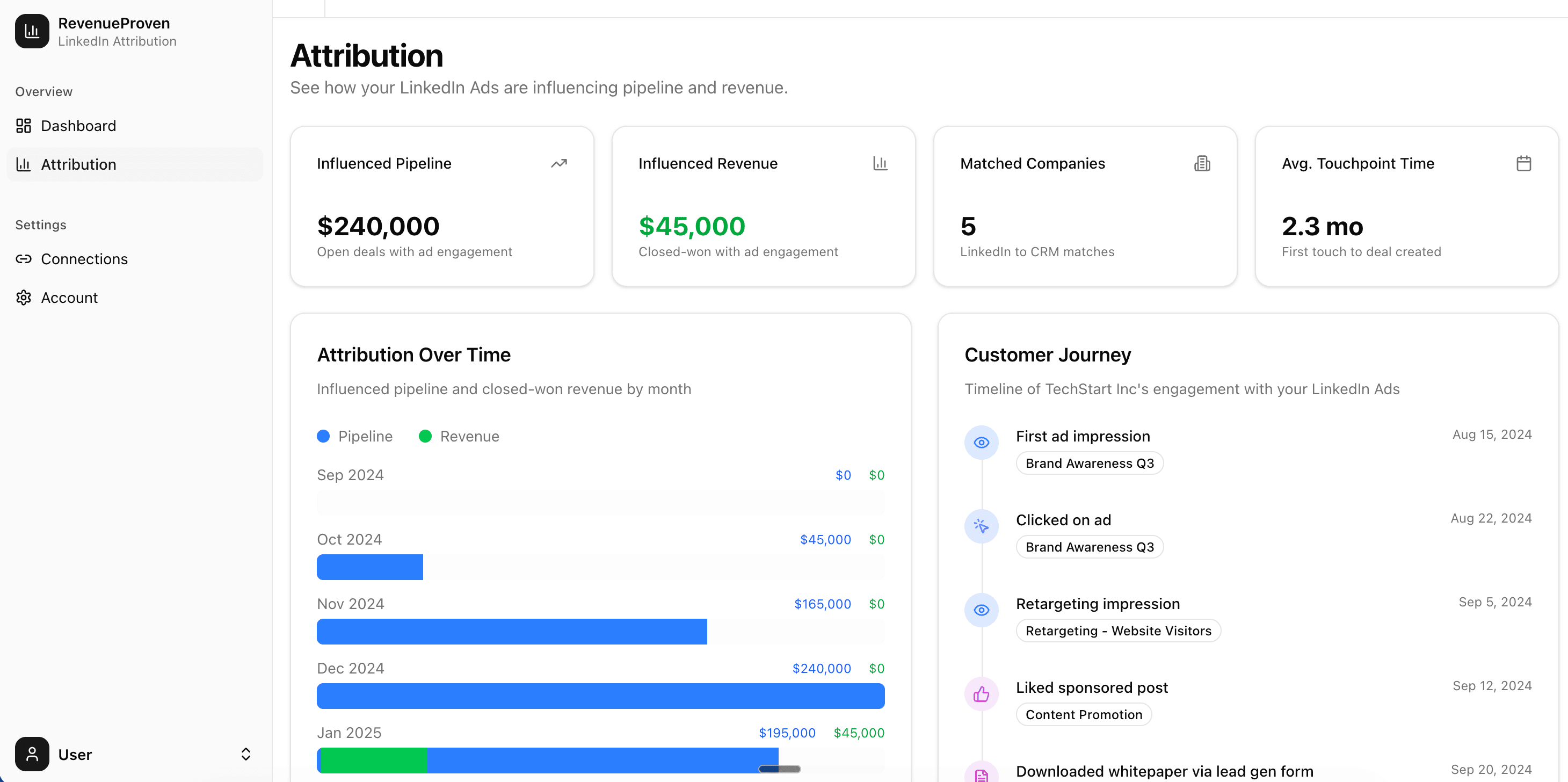Expand the User account switcher at sidebar bottom

[246, 754]
